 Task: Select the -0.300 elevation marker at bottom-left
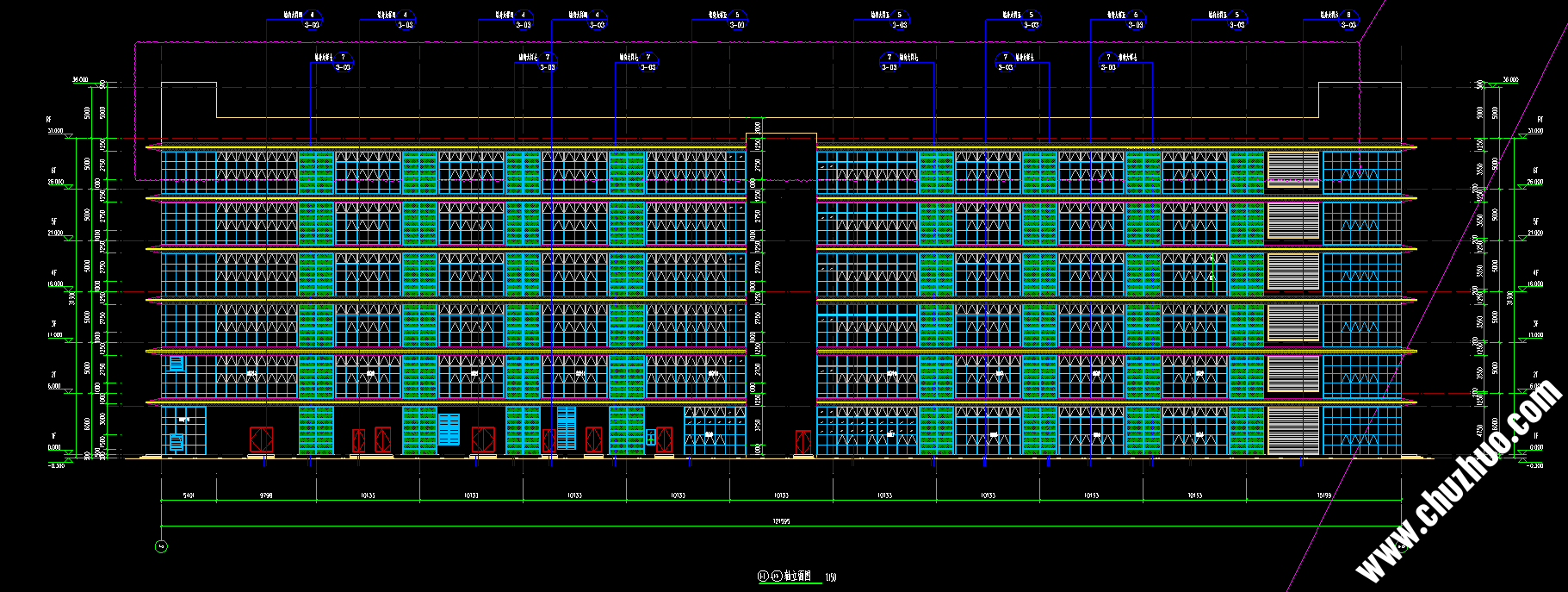[57, 465]
